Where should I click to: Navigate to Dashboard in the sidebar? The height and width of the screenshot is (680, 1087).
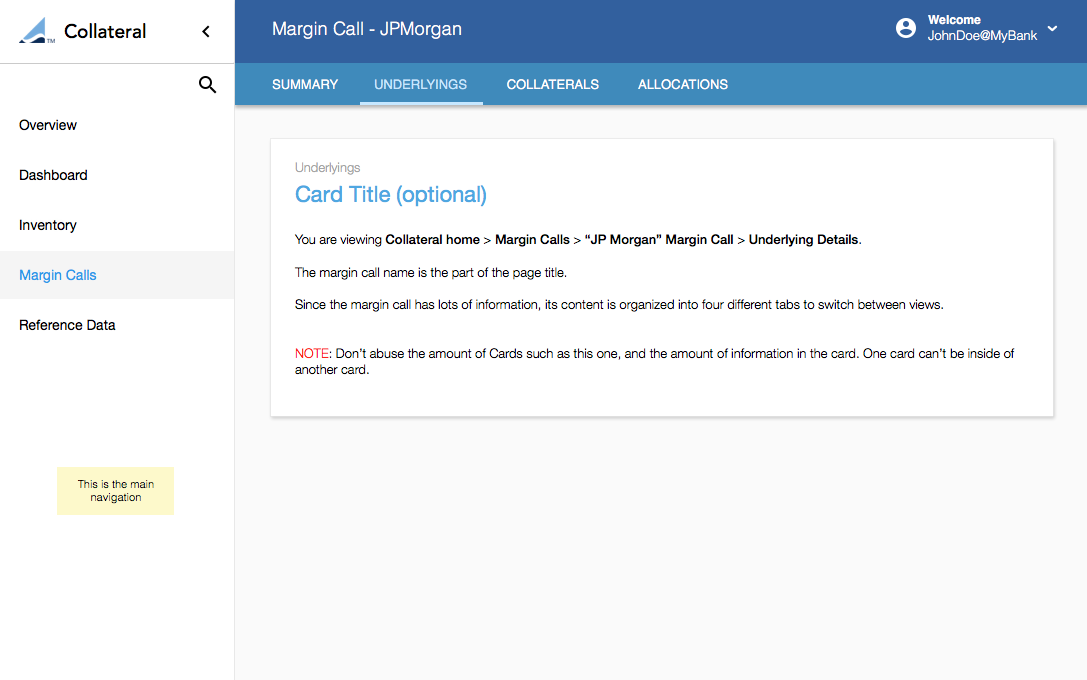(x=53, y=175)
